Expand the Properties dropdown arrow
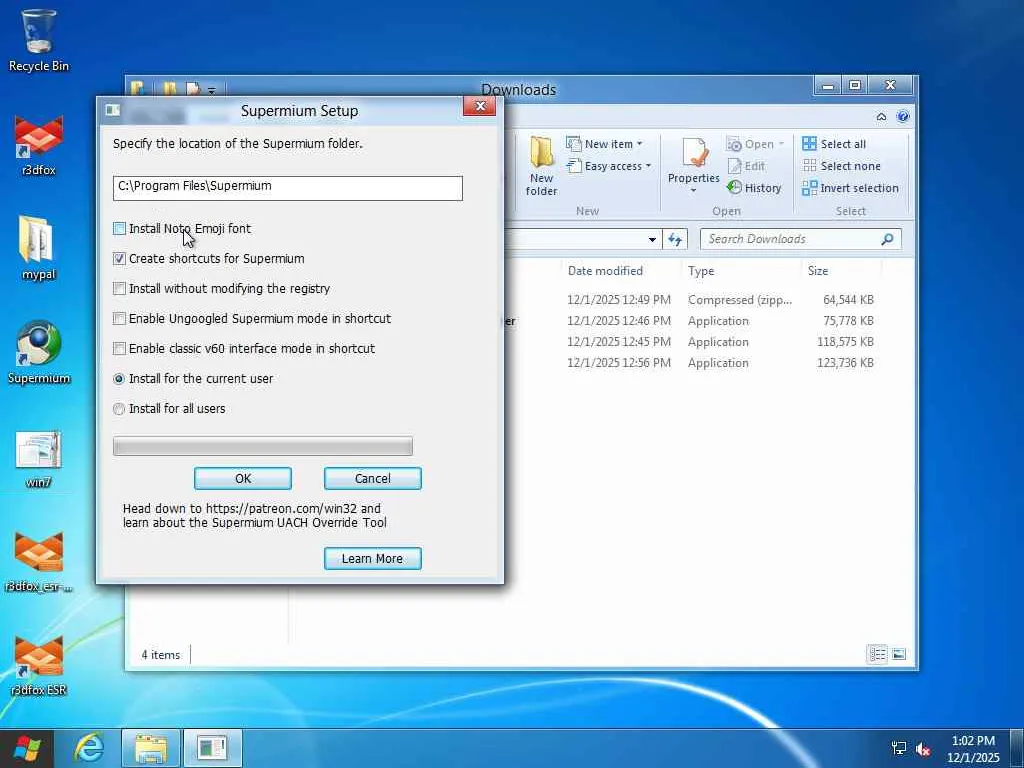This screenshot has height=768, width=1024. tap(694, 191)
